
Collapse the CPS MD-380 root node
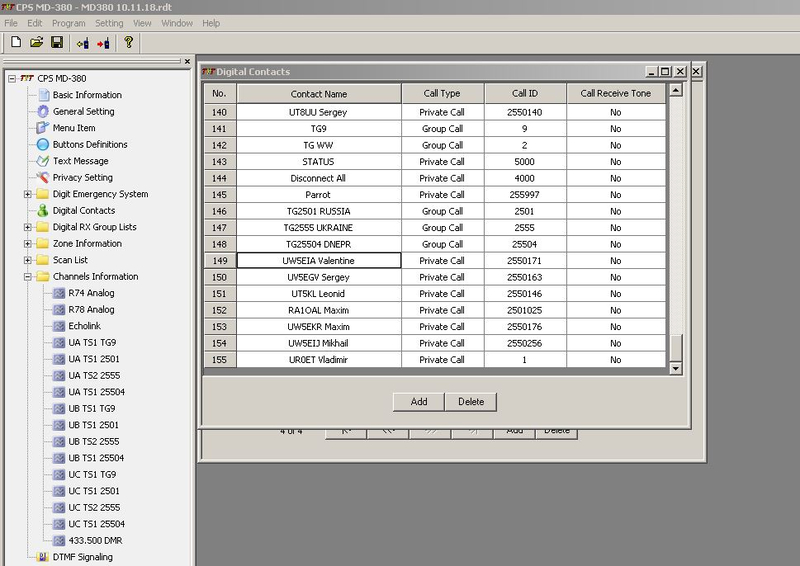[x=12, y=79]
